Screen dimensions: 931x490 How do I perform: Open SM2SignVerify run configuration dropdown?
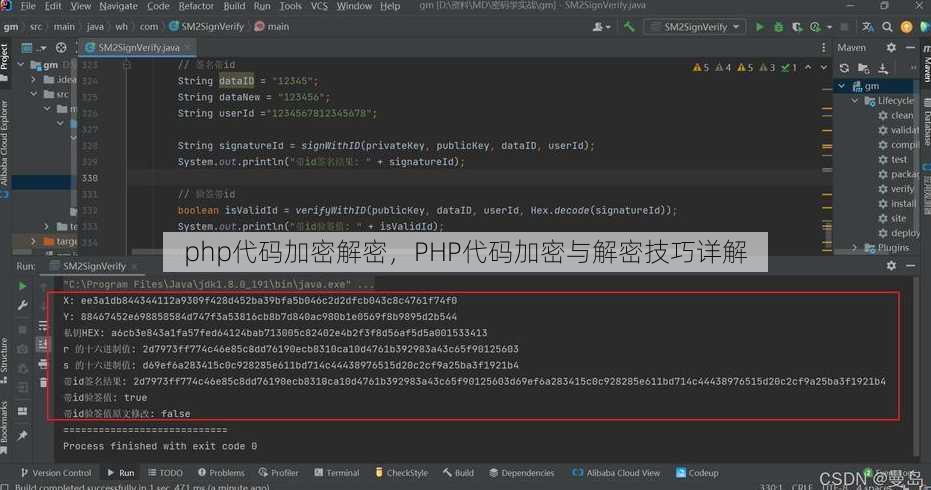tap(695, 27)
